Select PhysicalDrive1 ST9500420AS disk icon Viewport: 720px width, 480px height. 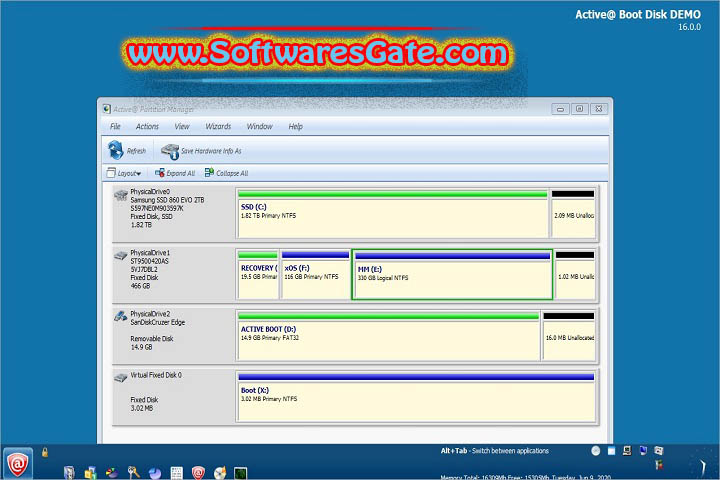pyautogui.click(x=120, y=255)
